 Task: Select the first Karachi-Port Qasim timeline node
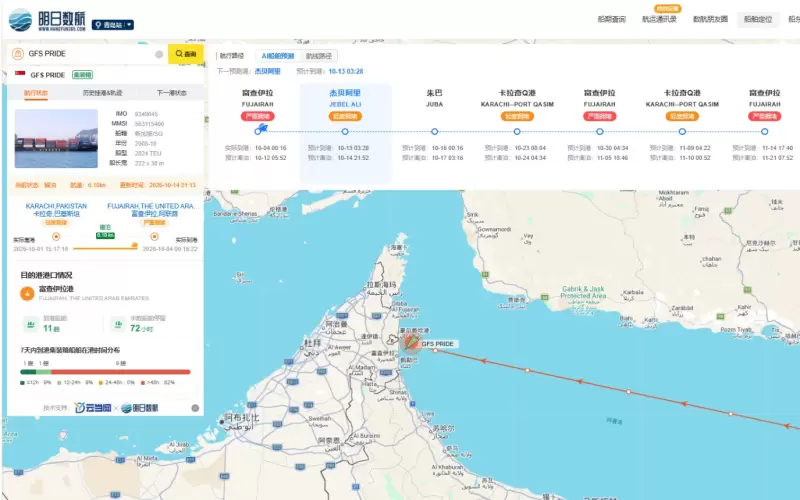517,132
